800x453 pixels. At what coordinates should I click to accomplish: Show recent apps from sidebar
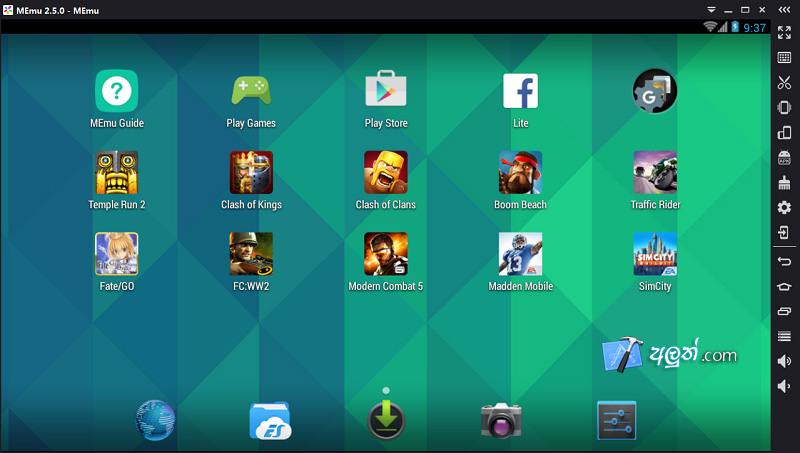784,311
